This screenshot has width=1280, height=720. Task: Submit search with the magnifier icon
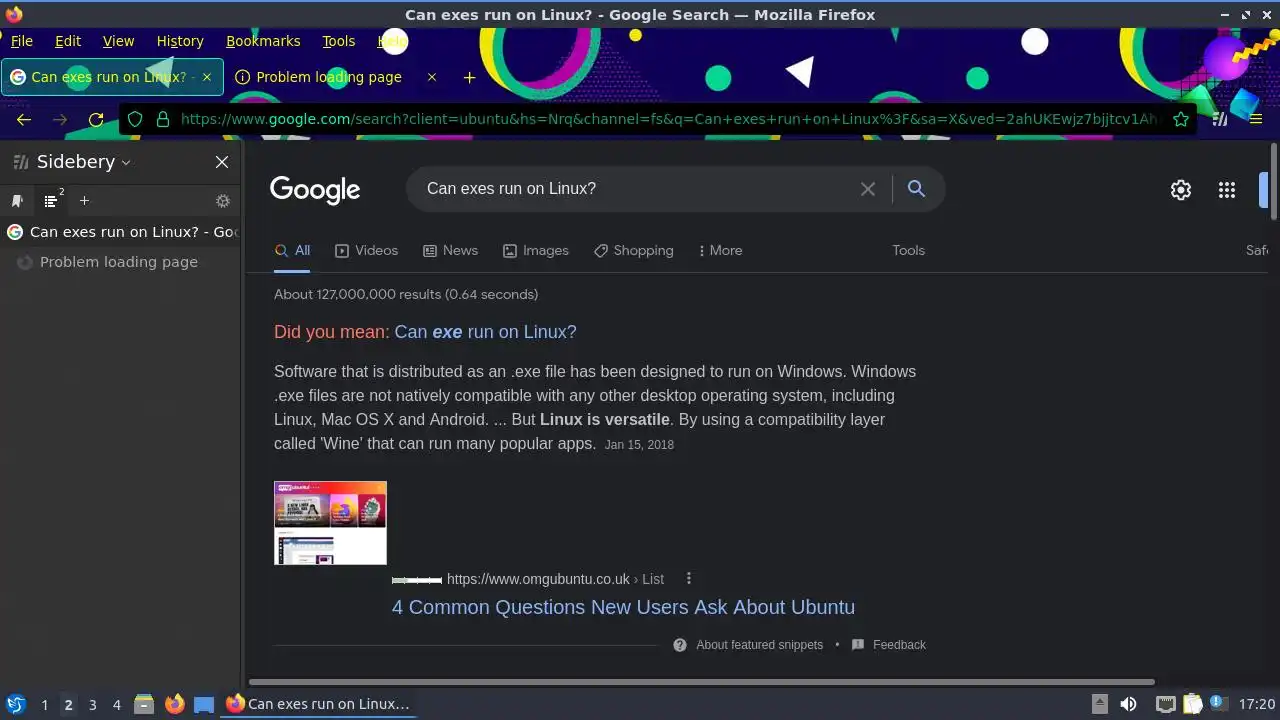(916, 189)
